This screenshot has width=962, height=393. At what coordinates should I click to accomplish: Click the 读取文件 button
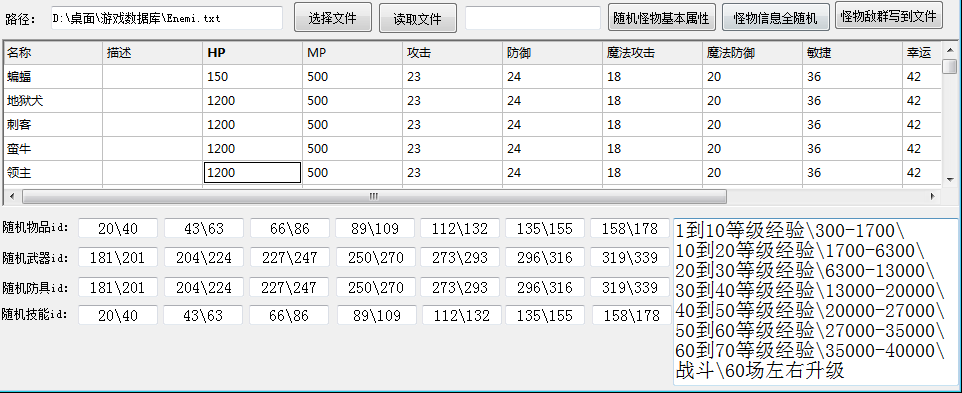[418, 18]
